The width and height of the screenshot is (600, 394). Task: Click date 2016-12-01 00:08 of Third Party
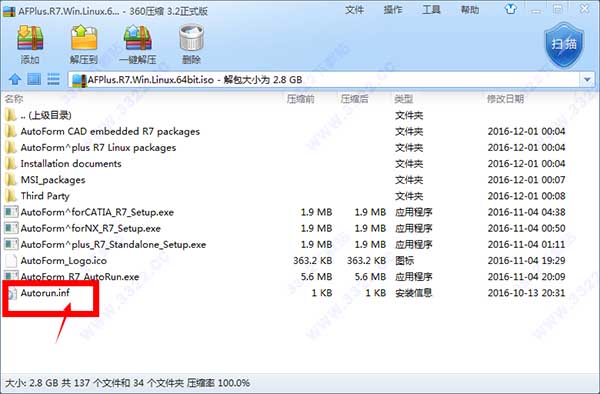[526, 196]
